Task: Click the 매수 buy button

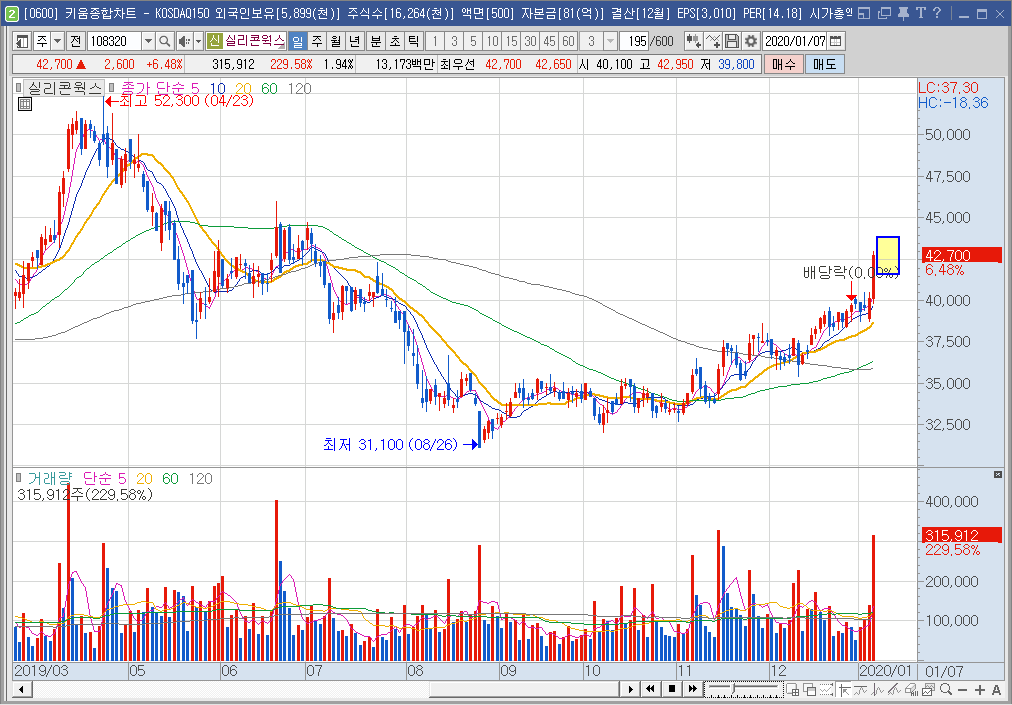Action: pos(783,64)
